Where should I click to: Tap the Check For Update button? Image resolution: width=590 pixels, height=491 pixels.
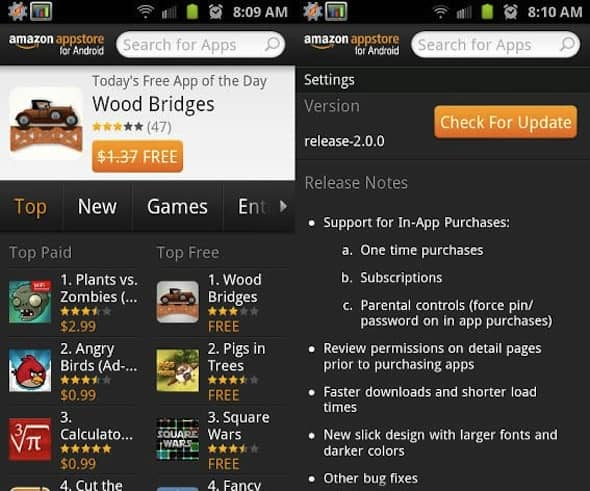point(505,122)
